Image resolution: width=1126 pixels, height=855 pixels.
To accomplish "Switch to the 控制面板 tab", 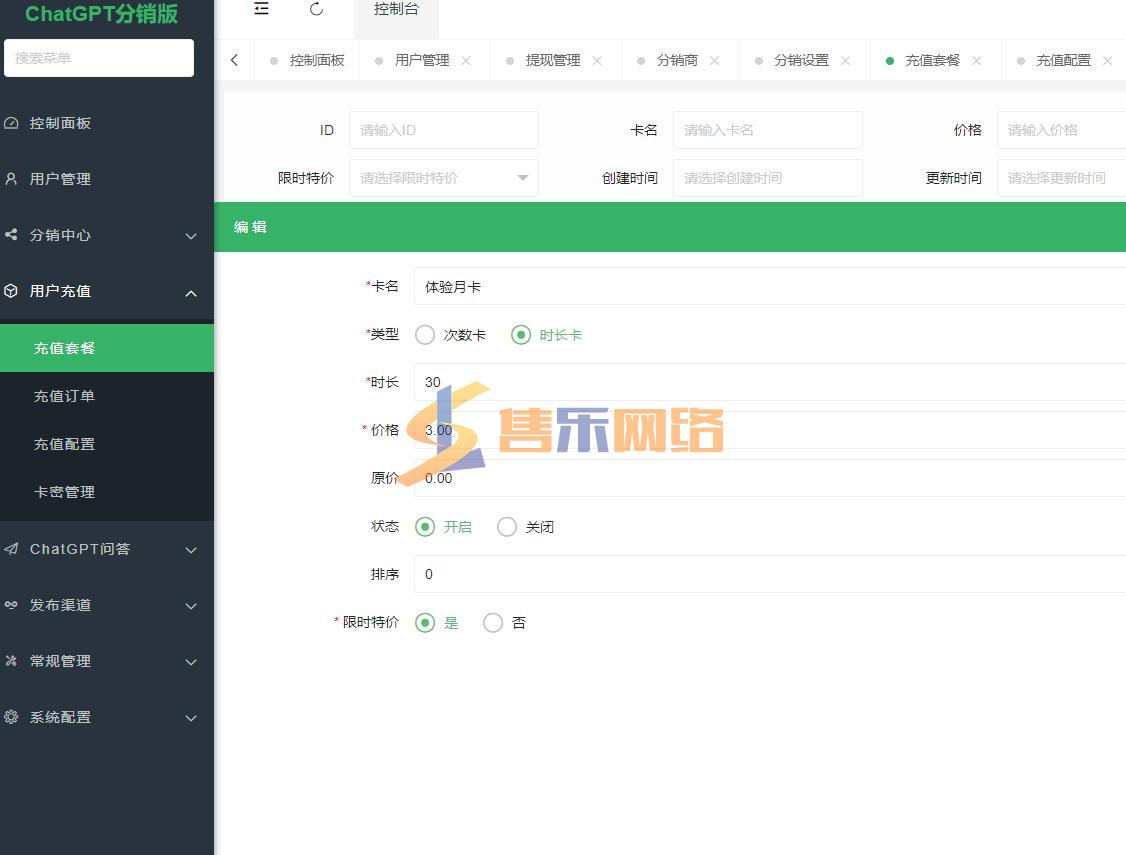I will tap(307, 60).
